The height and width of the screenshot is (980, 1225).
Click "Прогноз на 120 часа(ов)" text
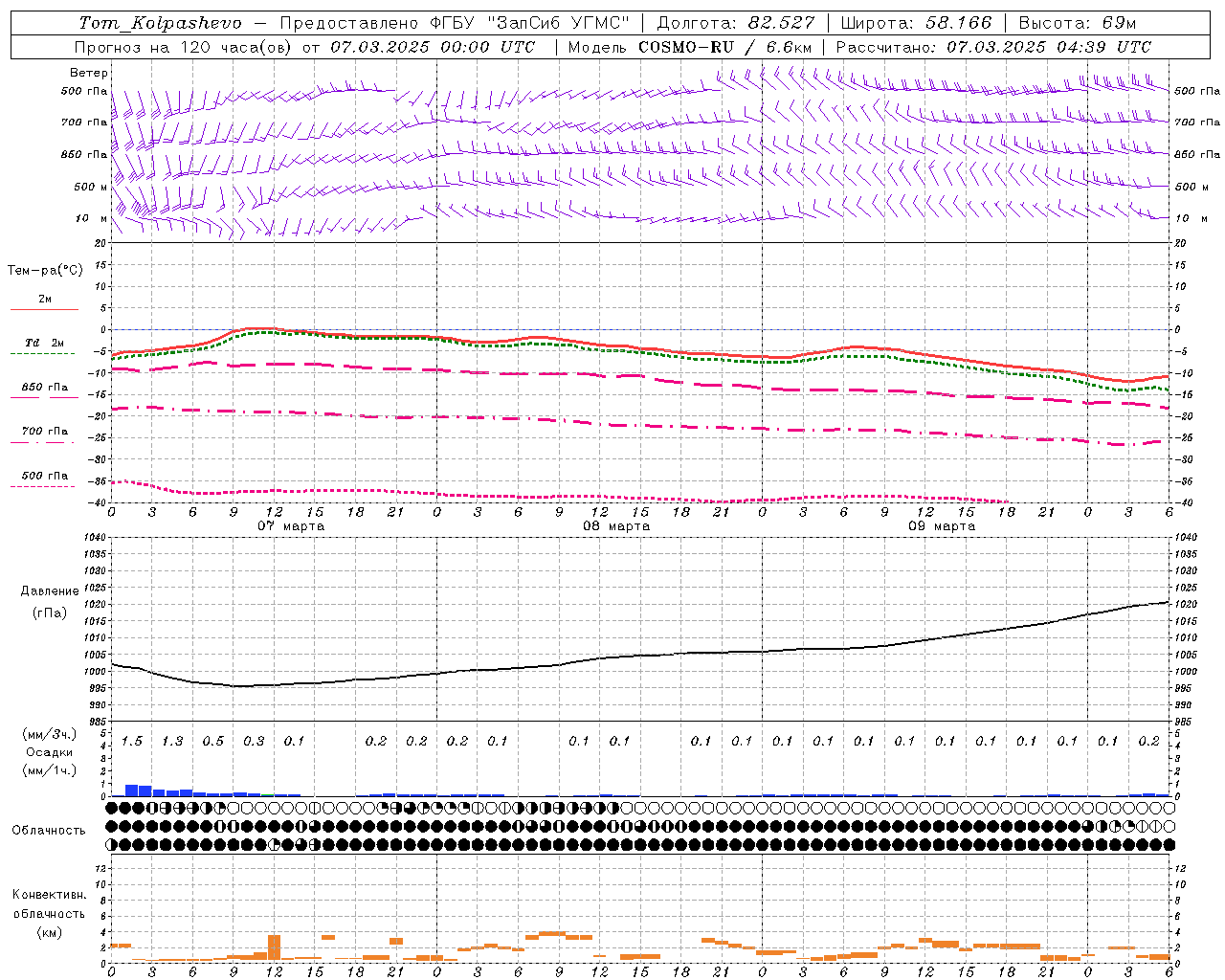point(184,47)
